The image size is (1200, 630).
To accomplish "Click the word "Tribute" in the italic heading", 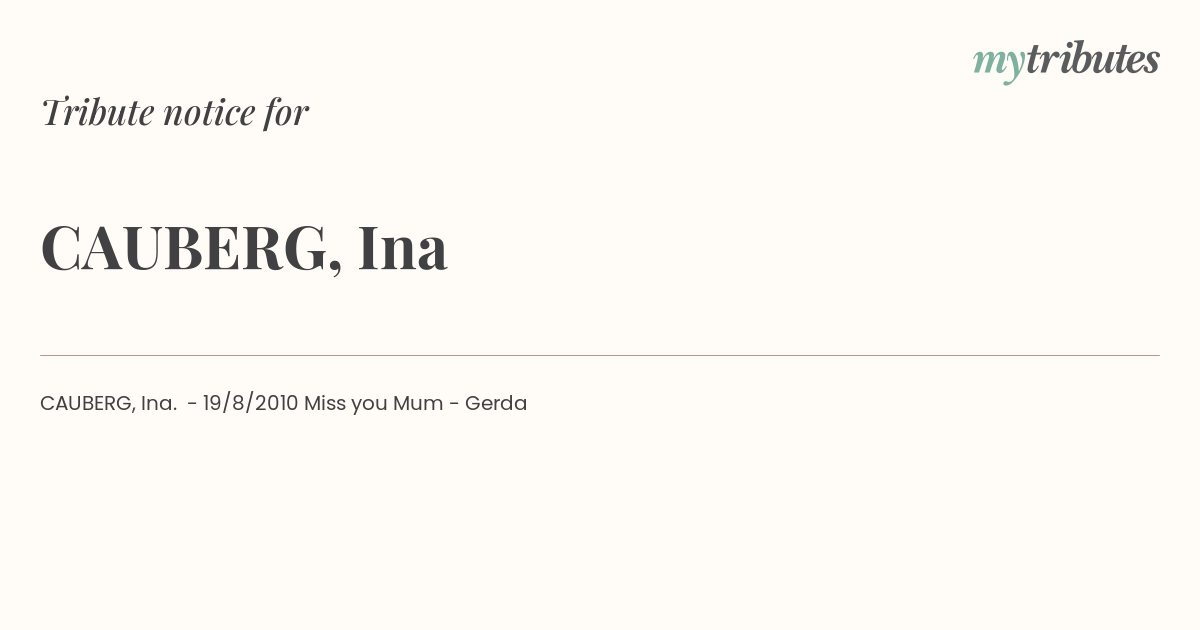I will [x=97, y=112].
